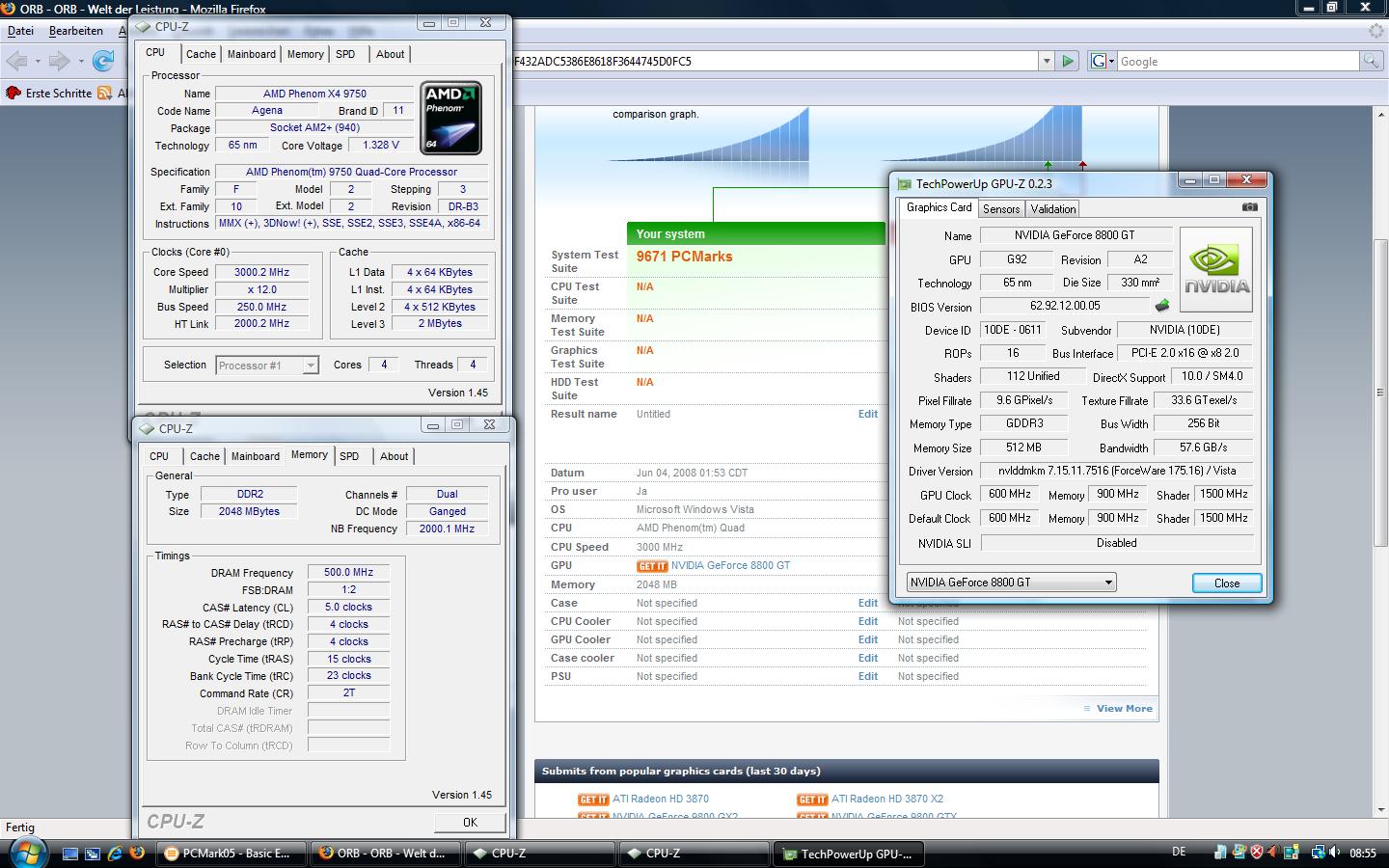The width and height of the screenshot is (1389, 868).
Task: Open the NVIDIA GeForce 8800 GT link
Action: [730, 566]
